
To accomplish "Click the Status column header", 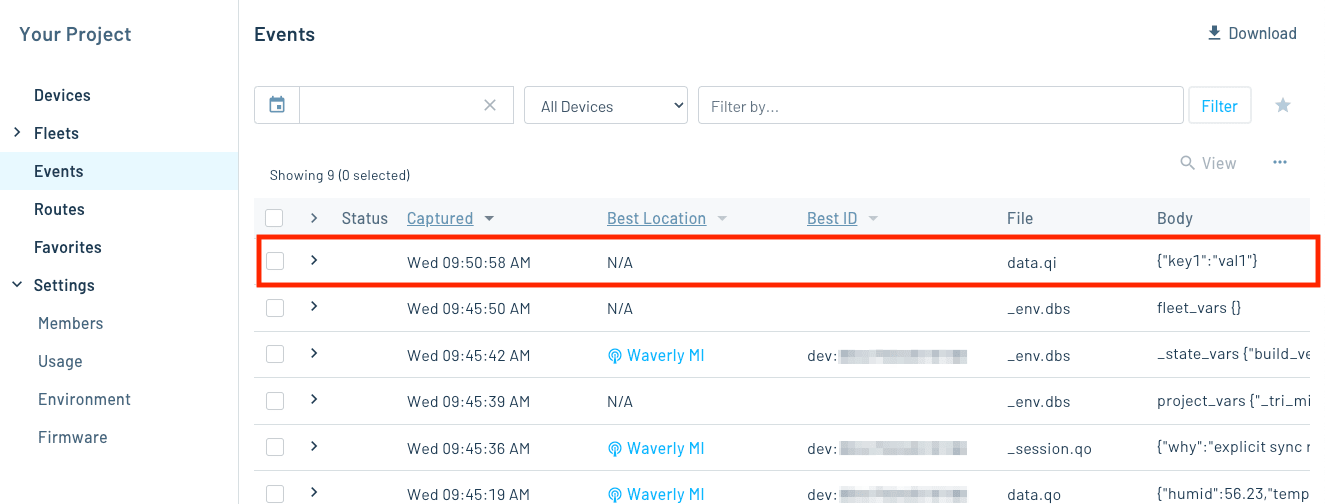I will click(364, 218).
